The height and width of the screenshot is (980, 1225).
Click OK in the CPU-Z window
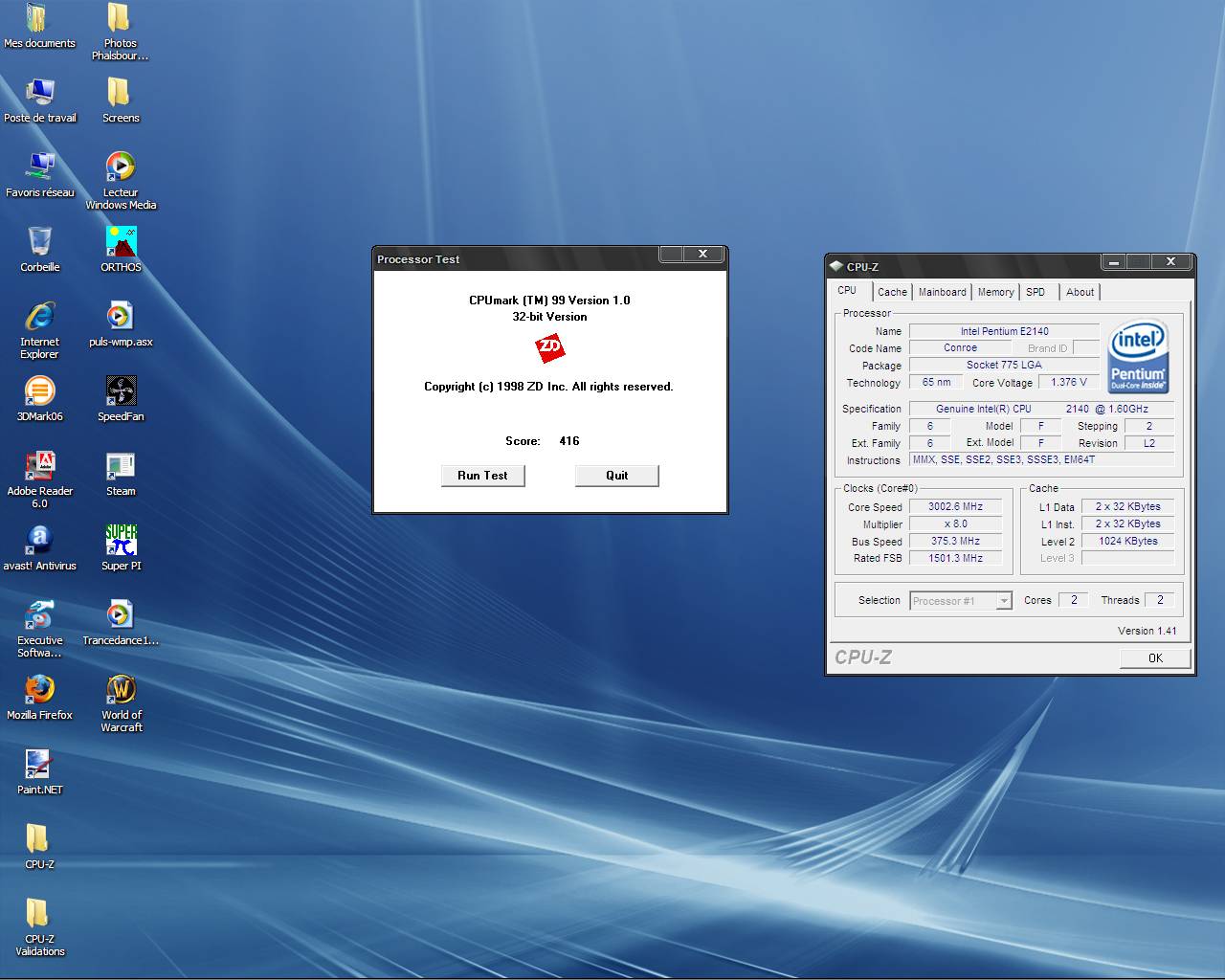pos(1155,658)
